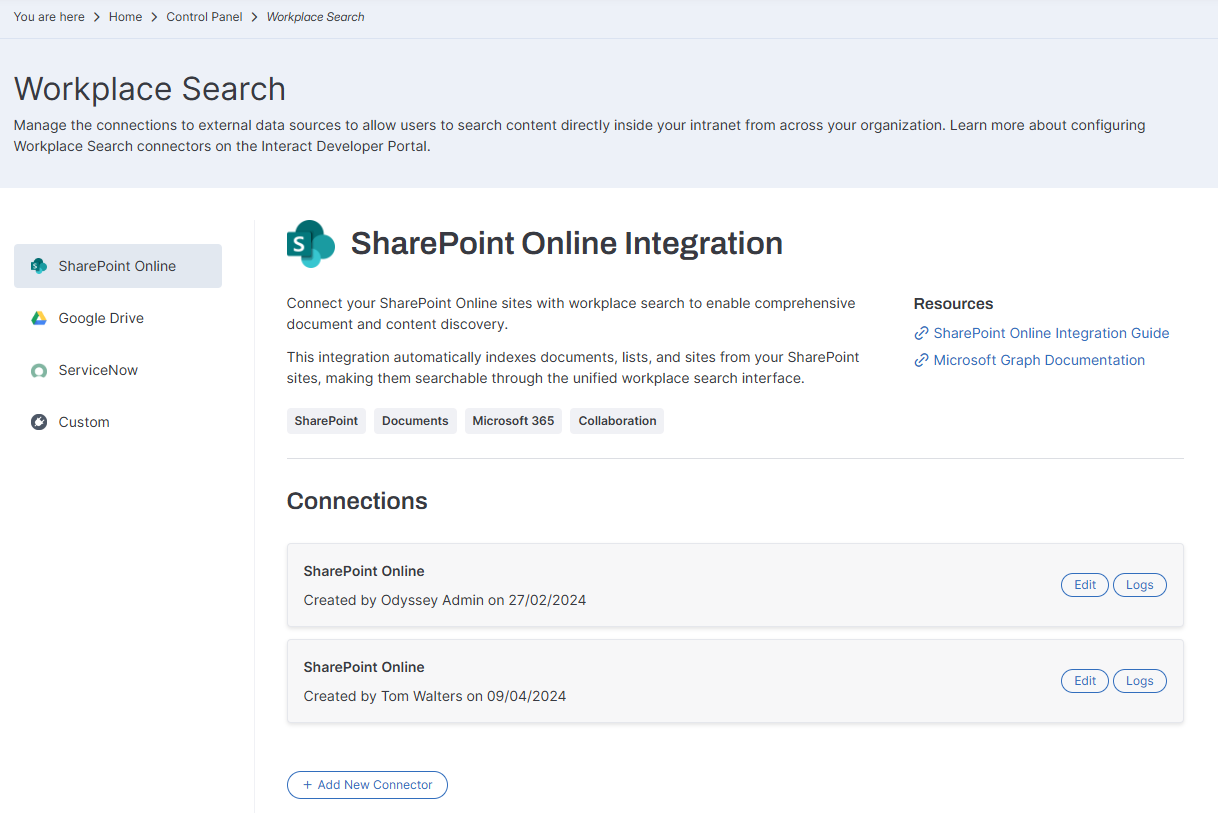1218x813 pixels.
Task: Click the breadcrumb chevron after You are here
Action: (97, 17)
